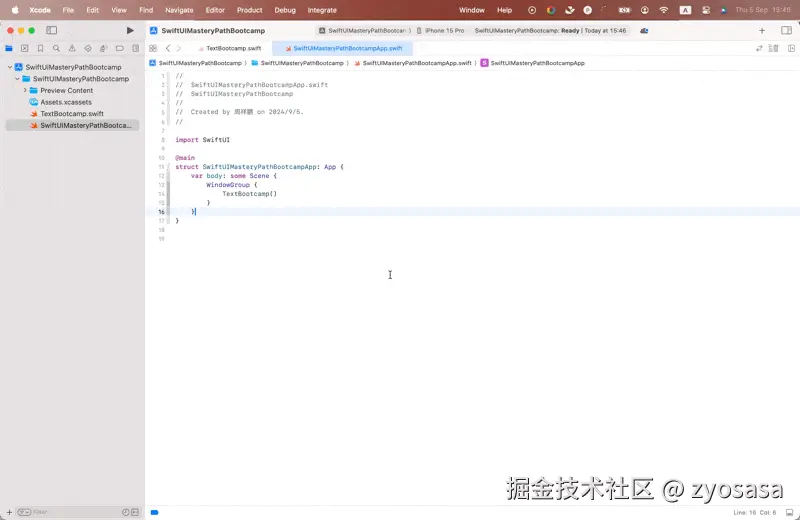The image size is (800, 520).
Task: Click the plus button at navigator bottom
Action: pos(9,512)
